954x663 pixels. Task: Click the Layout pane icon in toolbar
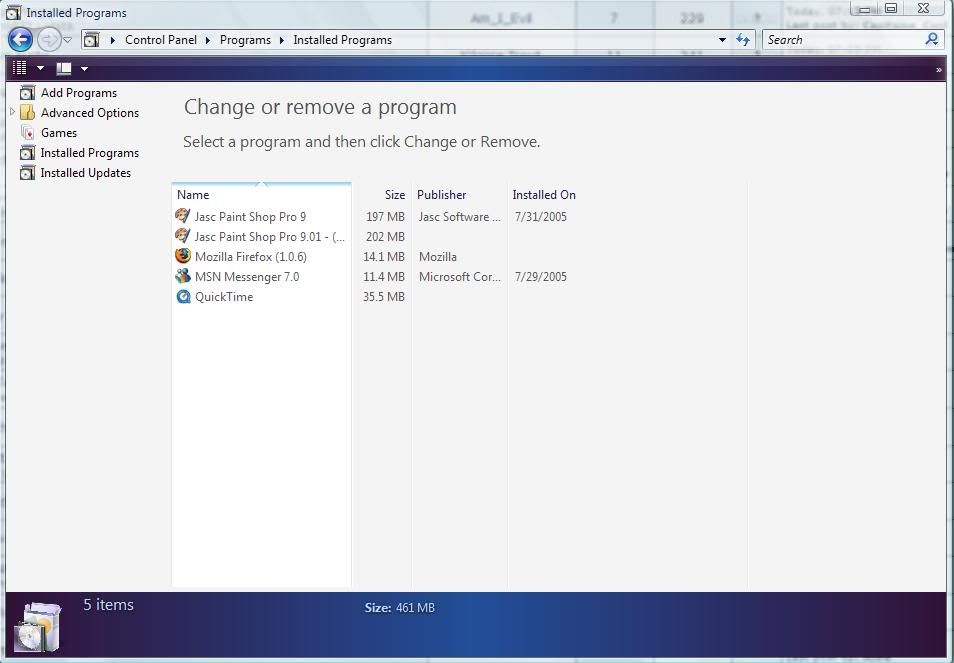click(64, 69)
